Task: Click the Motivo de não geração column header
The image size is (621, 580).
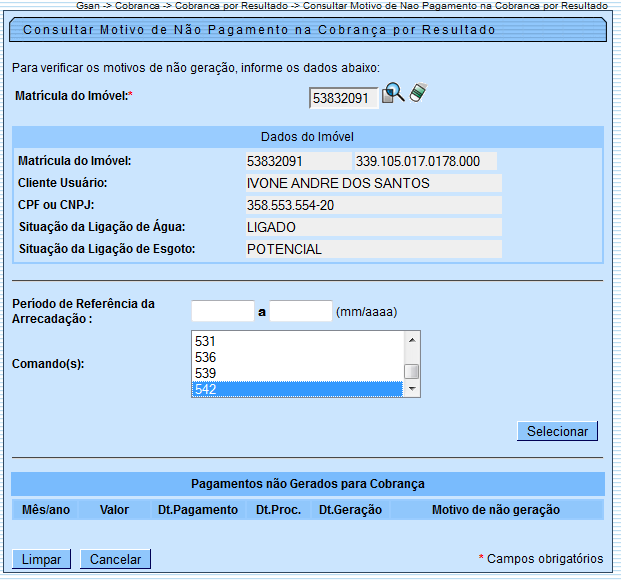Action: coord(495,510)
